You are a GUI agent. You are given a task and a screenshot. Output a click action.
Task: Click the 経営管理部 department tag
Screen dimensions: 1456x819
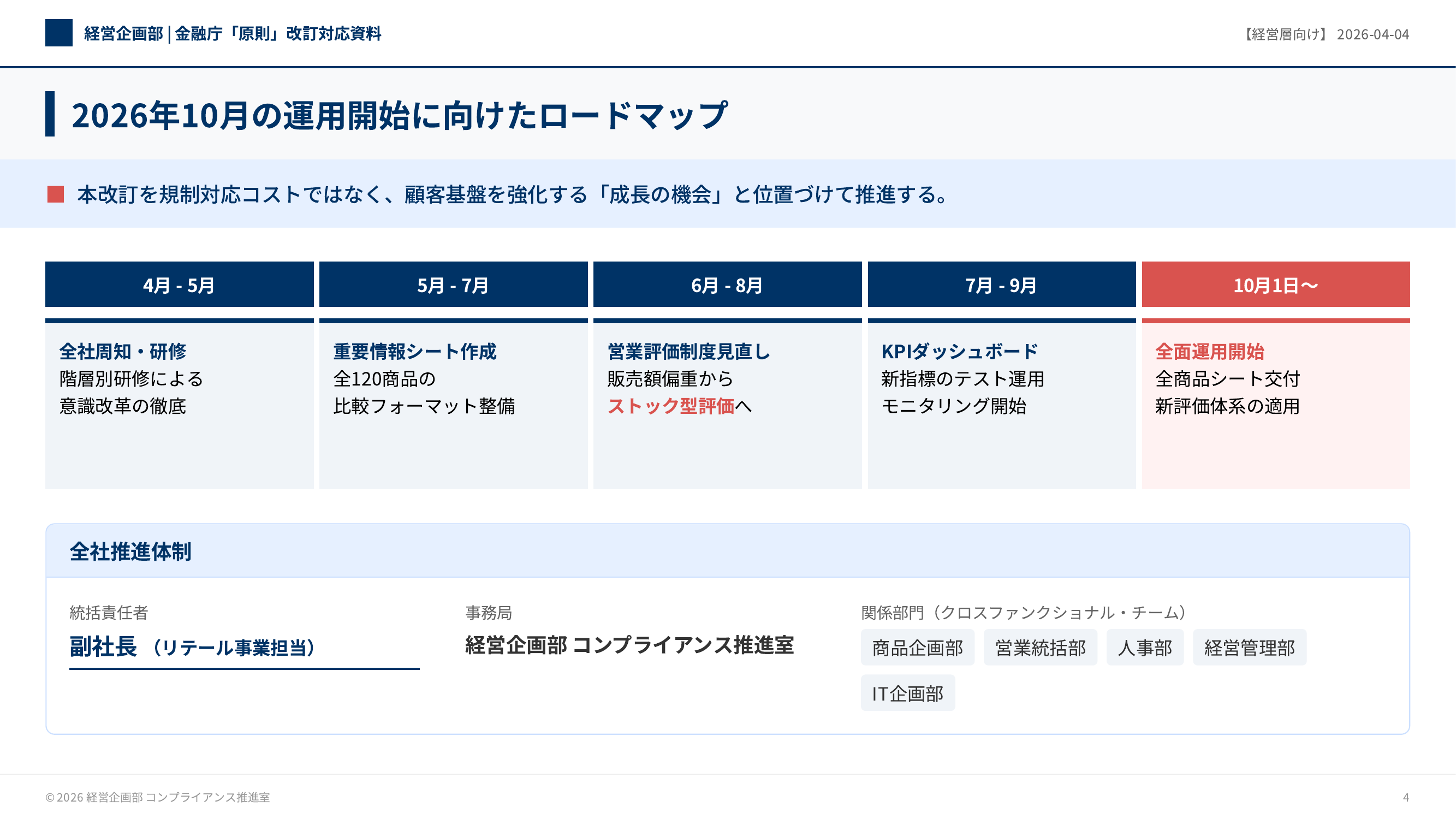(1249, 648)
